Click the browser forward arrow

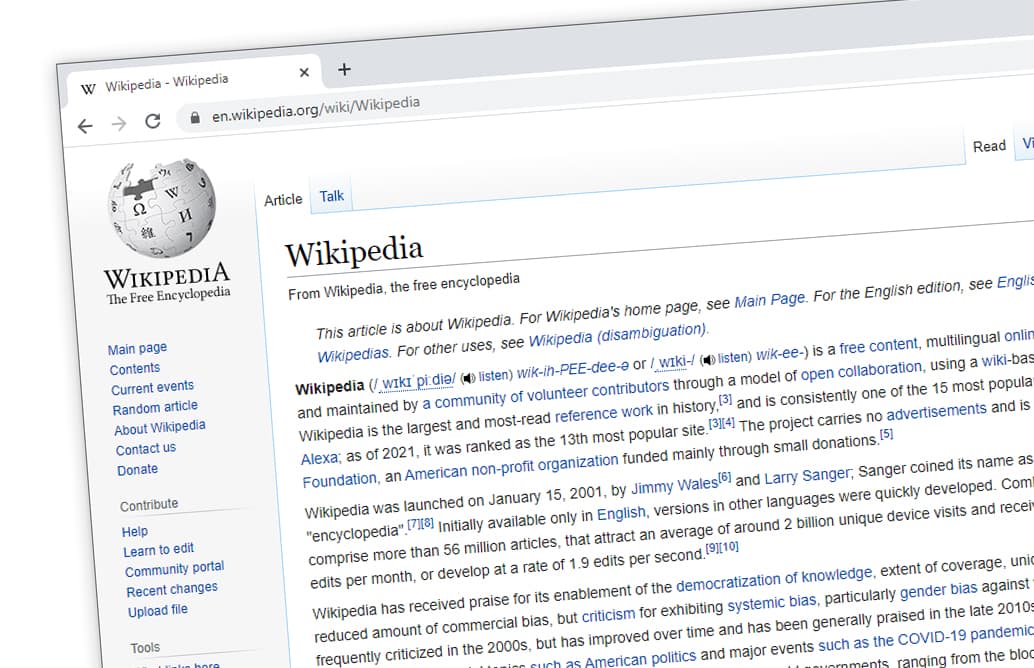tap(119, 123)
